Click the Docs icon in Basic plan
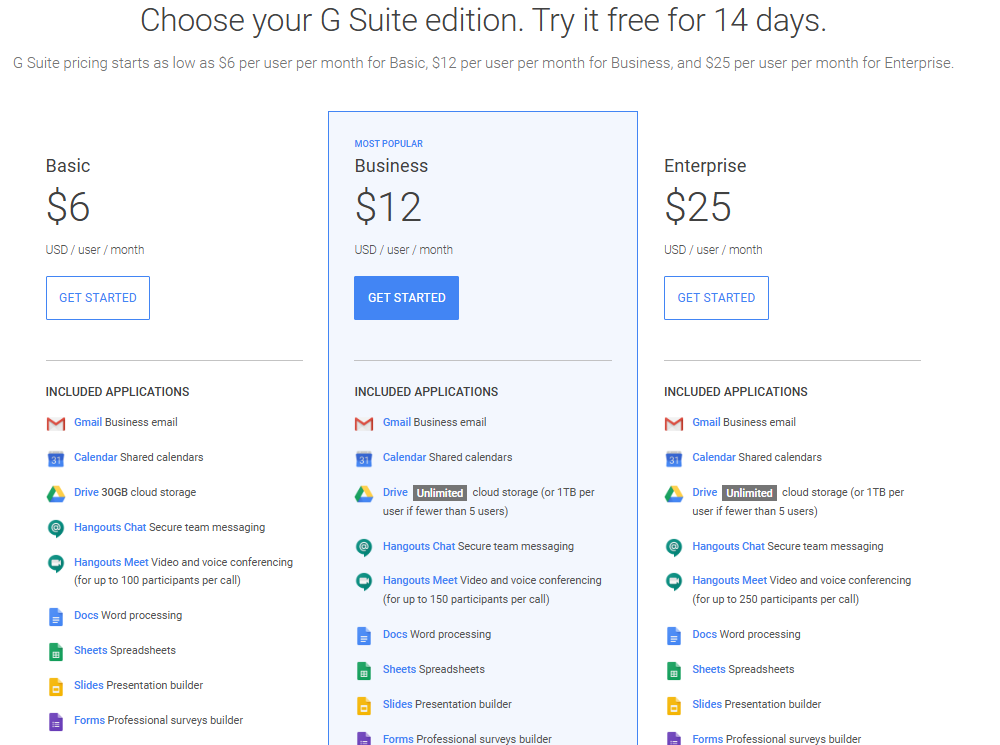This screenshot has width=1000, height=745. (x=56, y=617)
